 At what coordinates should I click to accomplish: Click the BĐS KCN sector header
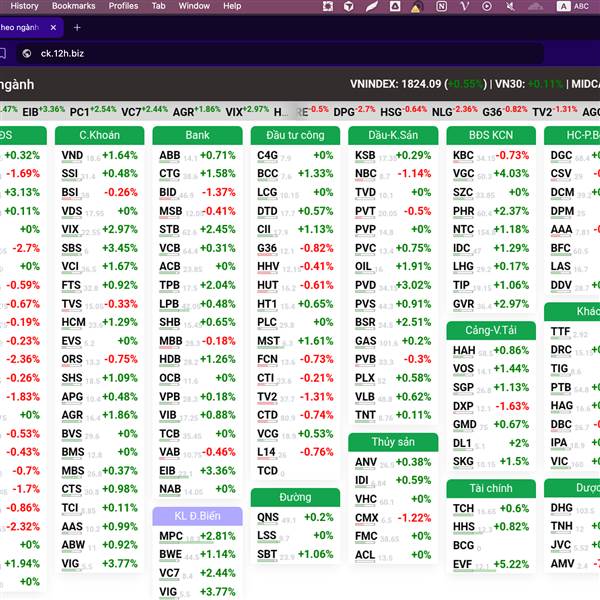pos(491,135)
